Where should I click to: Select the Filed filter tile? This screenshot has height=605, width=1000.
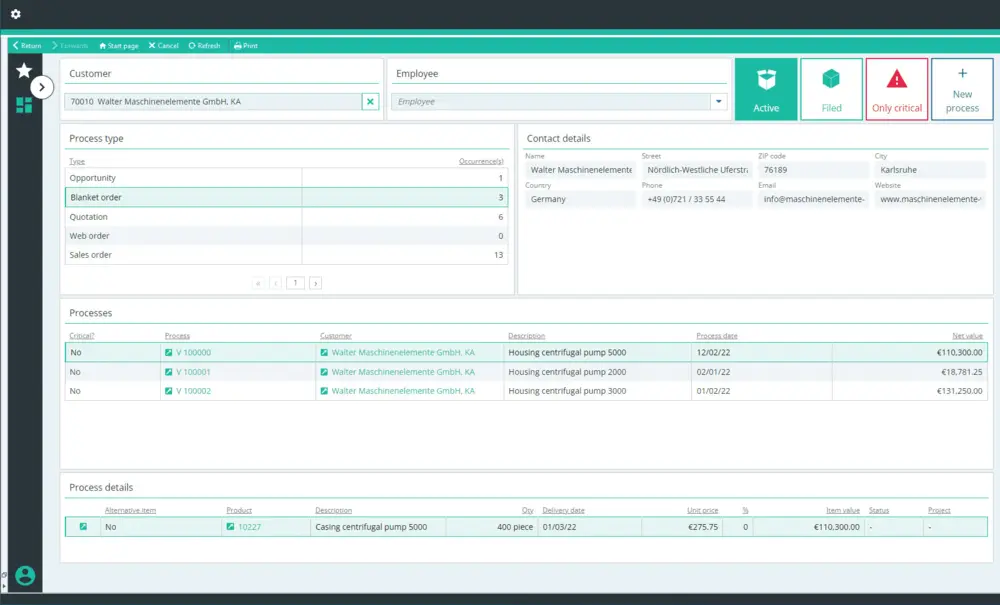[832, 89]
